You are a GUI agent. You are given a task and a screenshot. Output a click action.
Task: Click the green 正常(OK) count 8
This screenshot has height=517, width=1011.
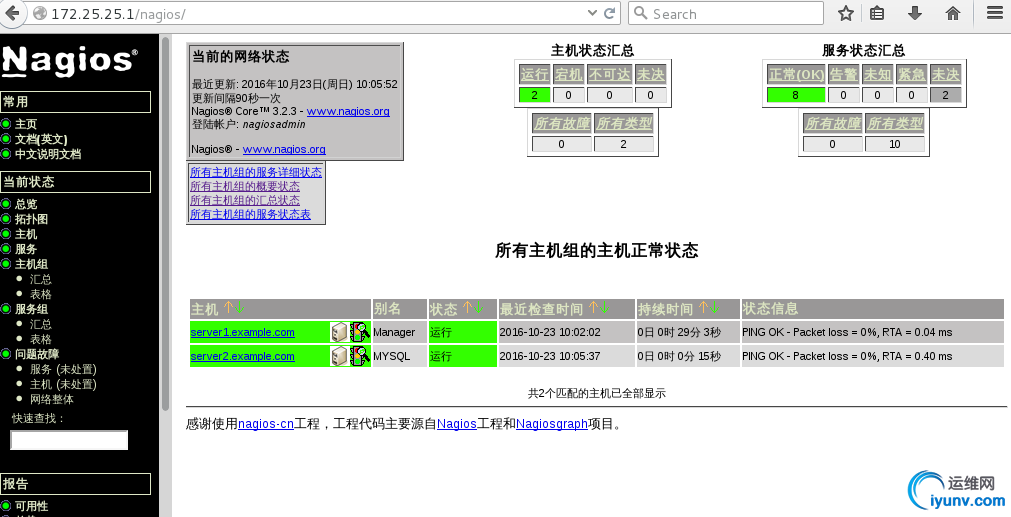point(796,95)
